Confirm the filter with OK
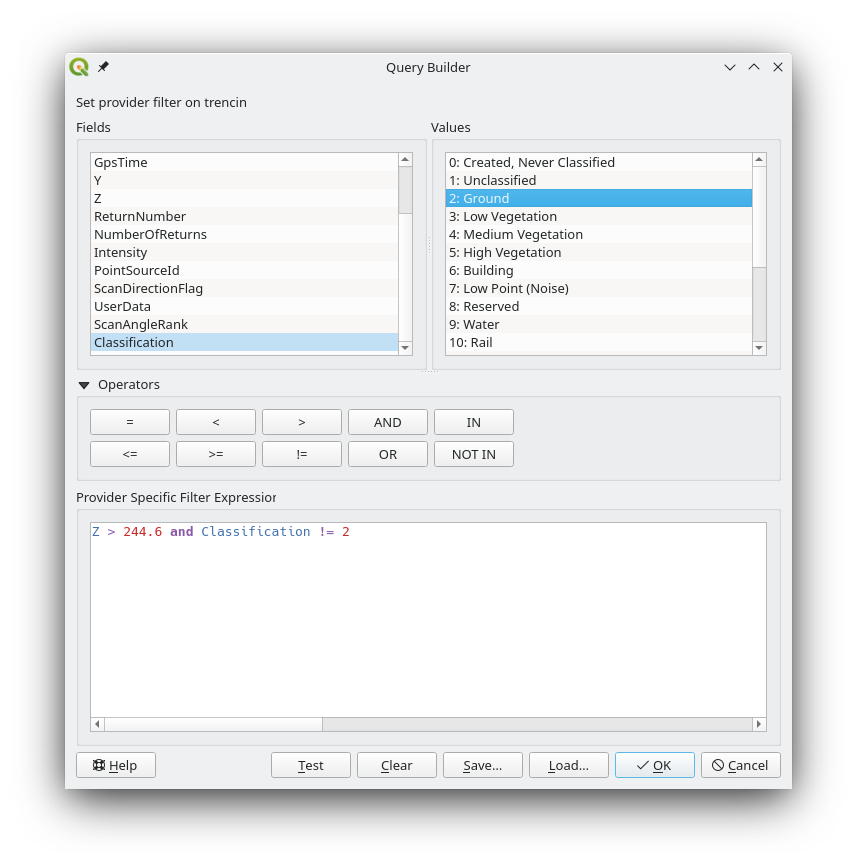Image resolution: width=857 pixels, height=866 pixels. [655, 765]
